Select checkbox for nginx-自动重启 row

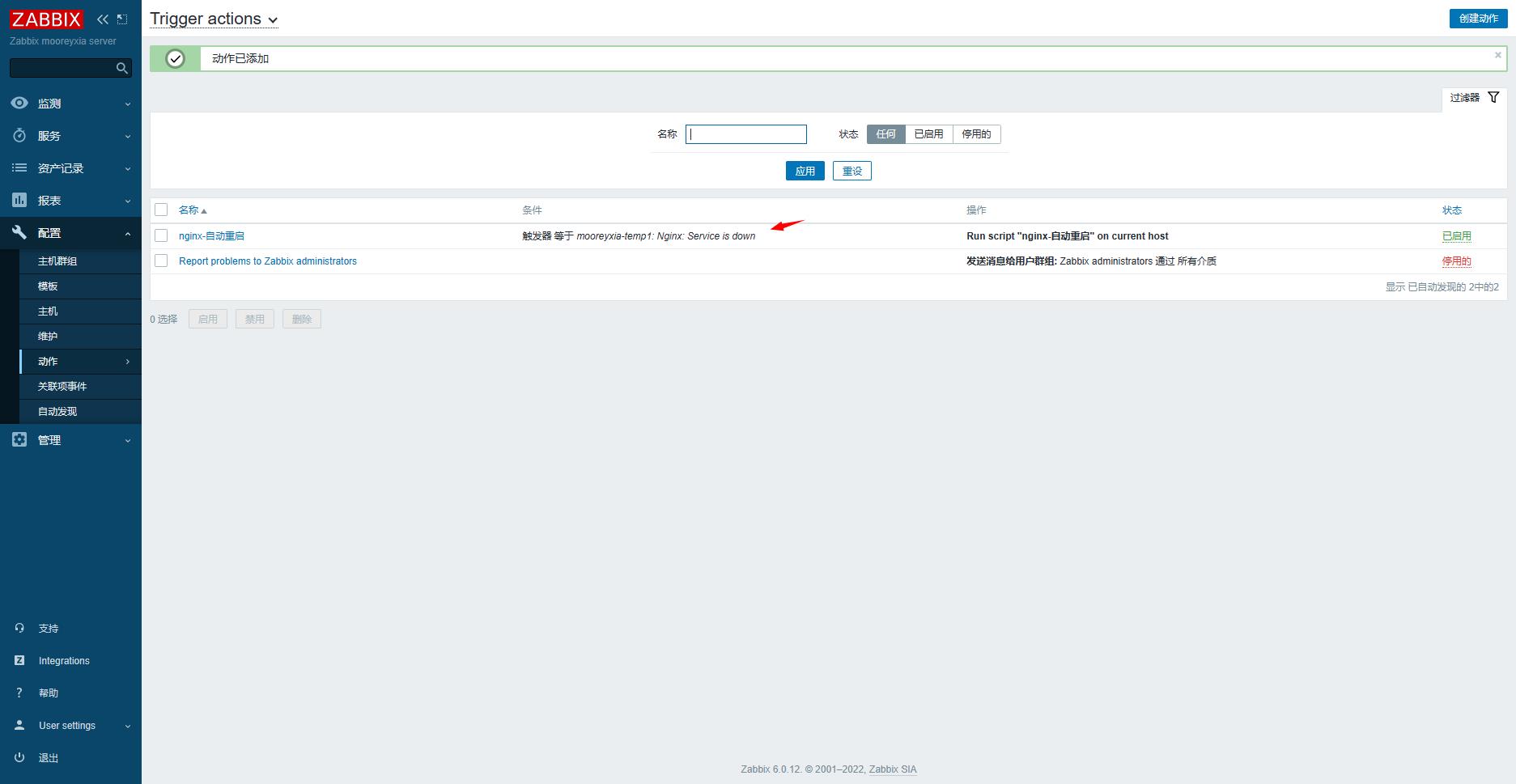coord(161,235)
